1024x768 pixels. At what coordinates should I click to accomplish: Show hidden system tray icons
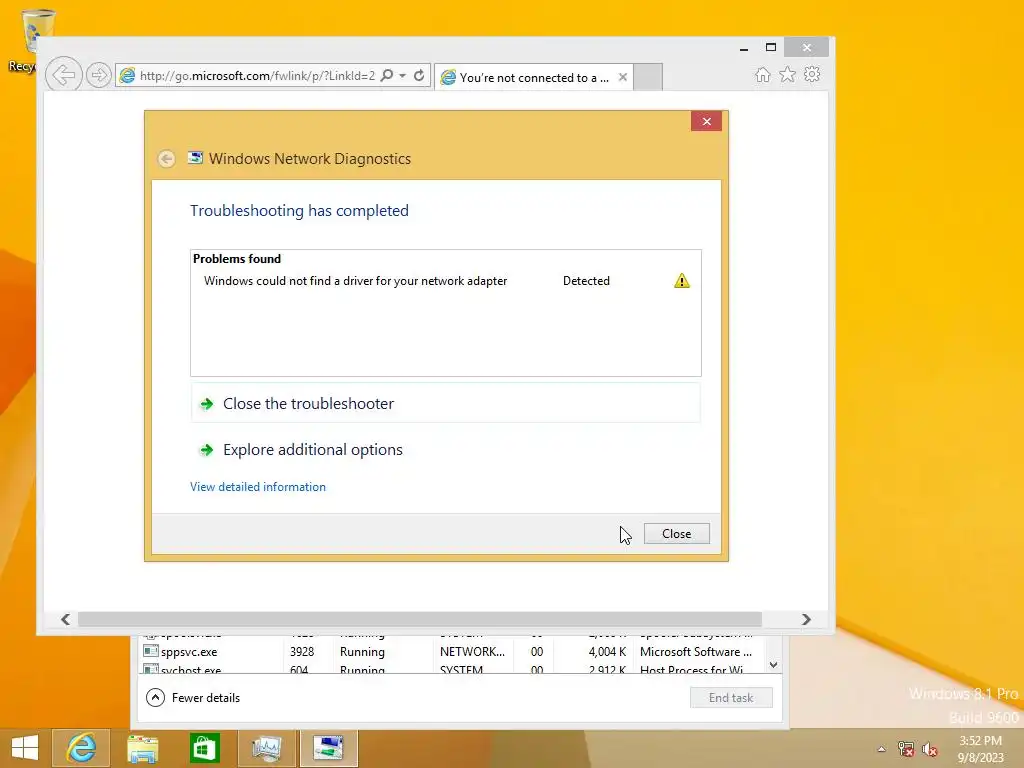(882, 749)
